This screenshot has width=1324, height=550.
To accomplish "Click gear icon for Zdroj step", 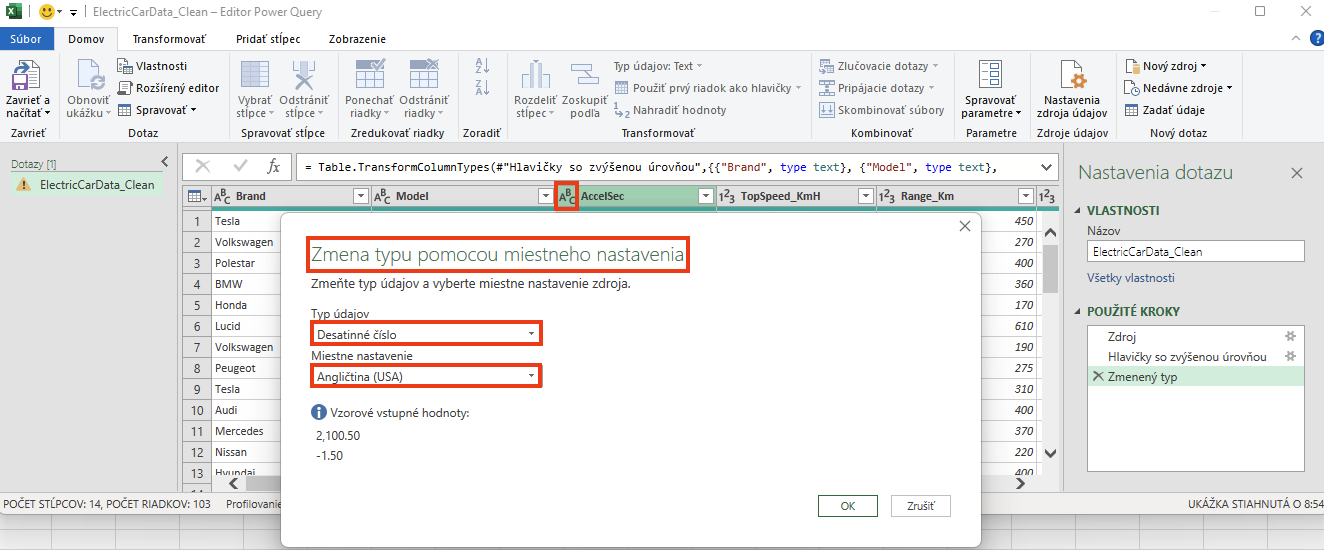I will (1290, 337).
